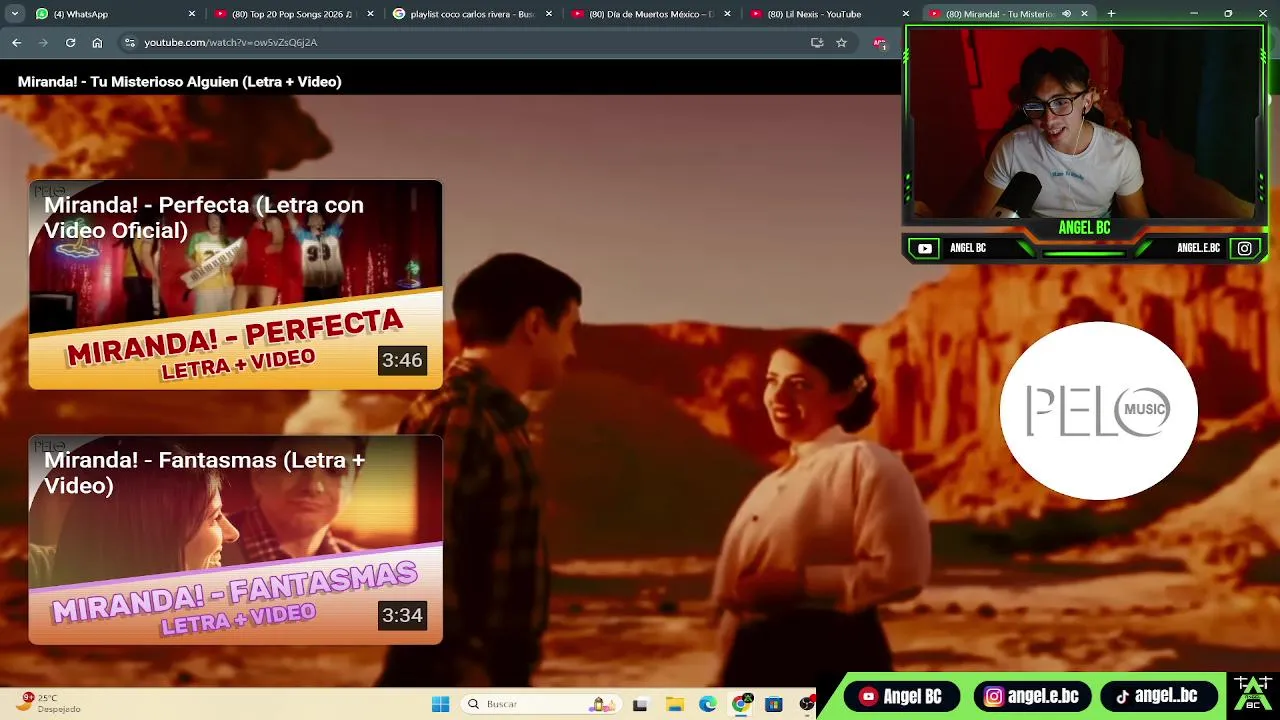Switch to the WhatsApp tab
The image size is (1280, 720).
115,14
